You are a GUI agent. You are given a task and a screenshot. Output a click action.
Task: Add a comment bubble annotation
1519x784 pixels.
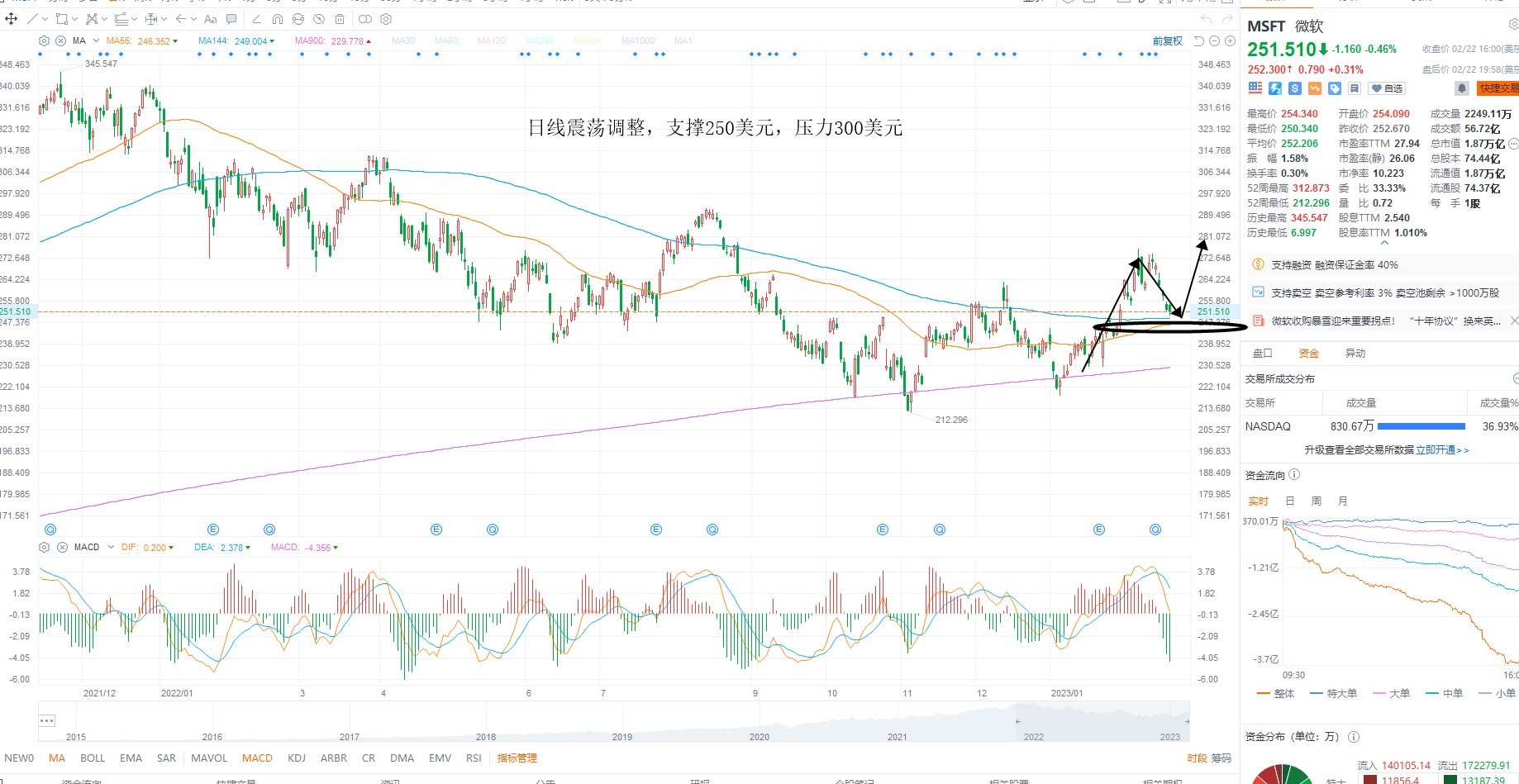coord(231,19)
